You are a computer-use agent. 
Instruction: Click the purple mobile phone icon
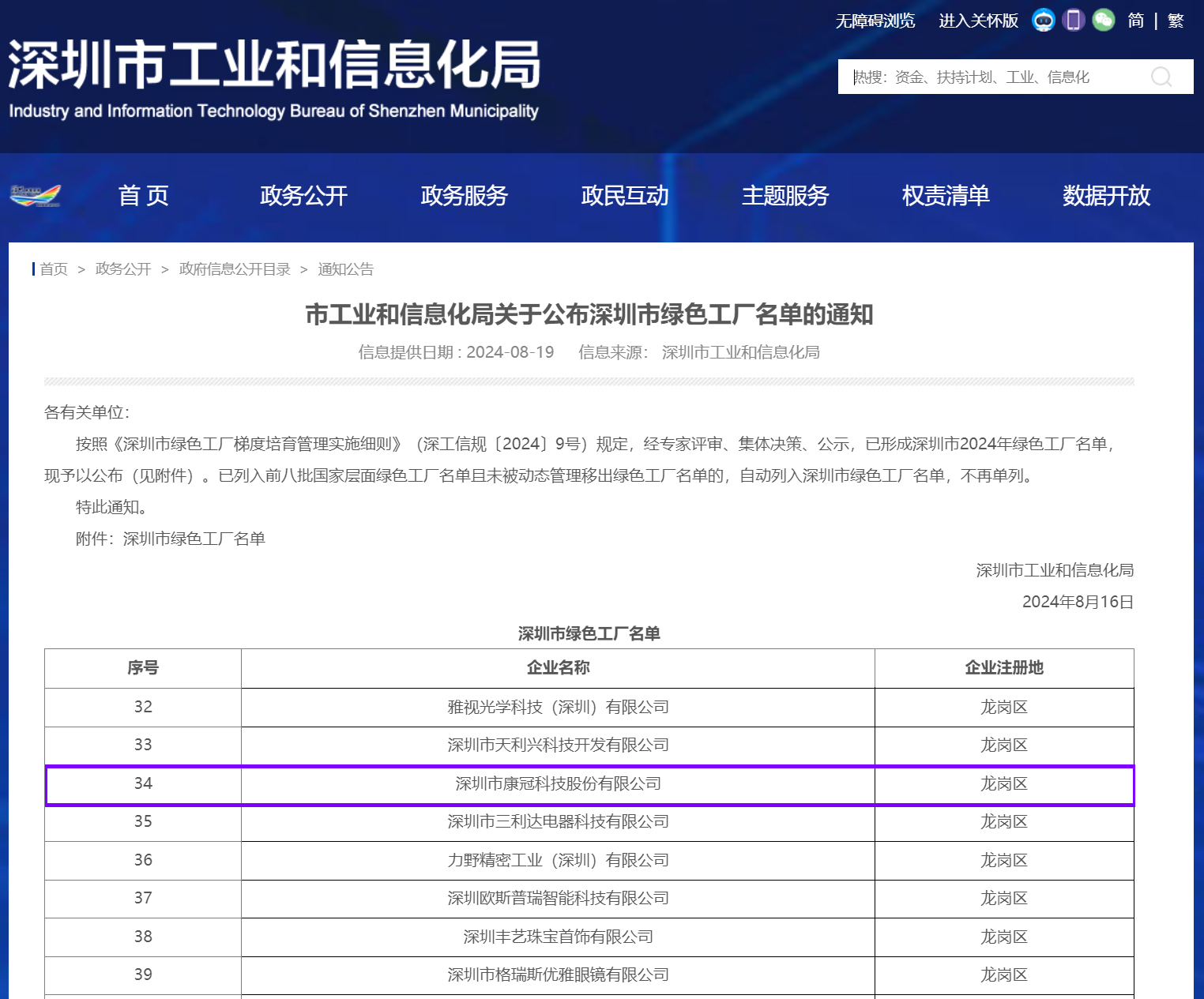click(x=1073, y=21)
